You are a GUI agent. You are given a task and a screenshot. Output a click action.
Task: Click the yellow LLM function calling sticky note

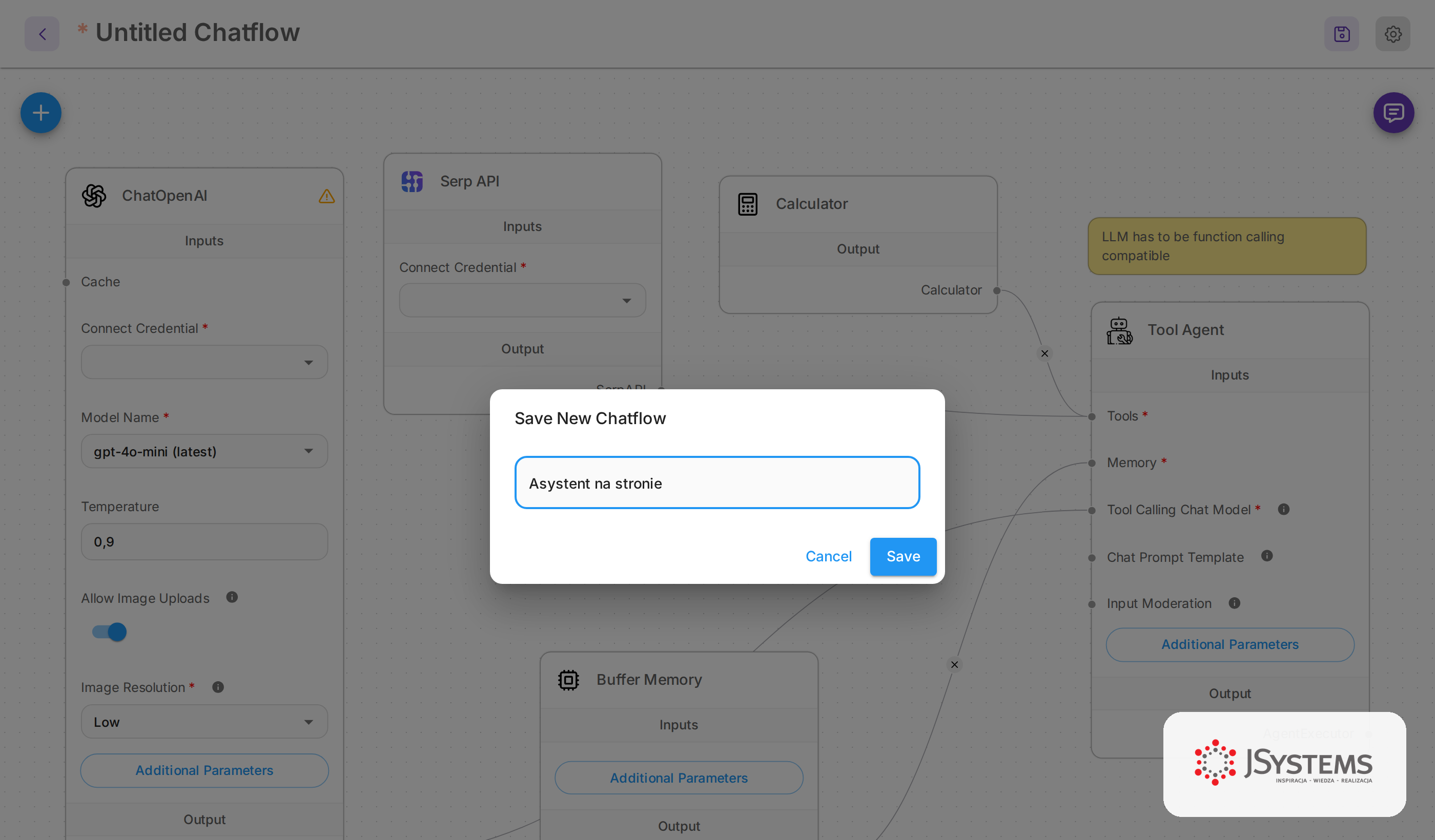[x=1226, y=246]
